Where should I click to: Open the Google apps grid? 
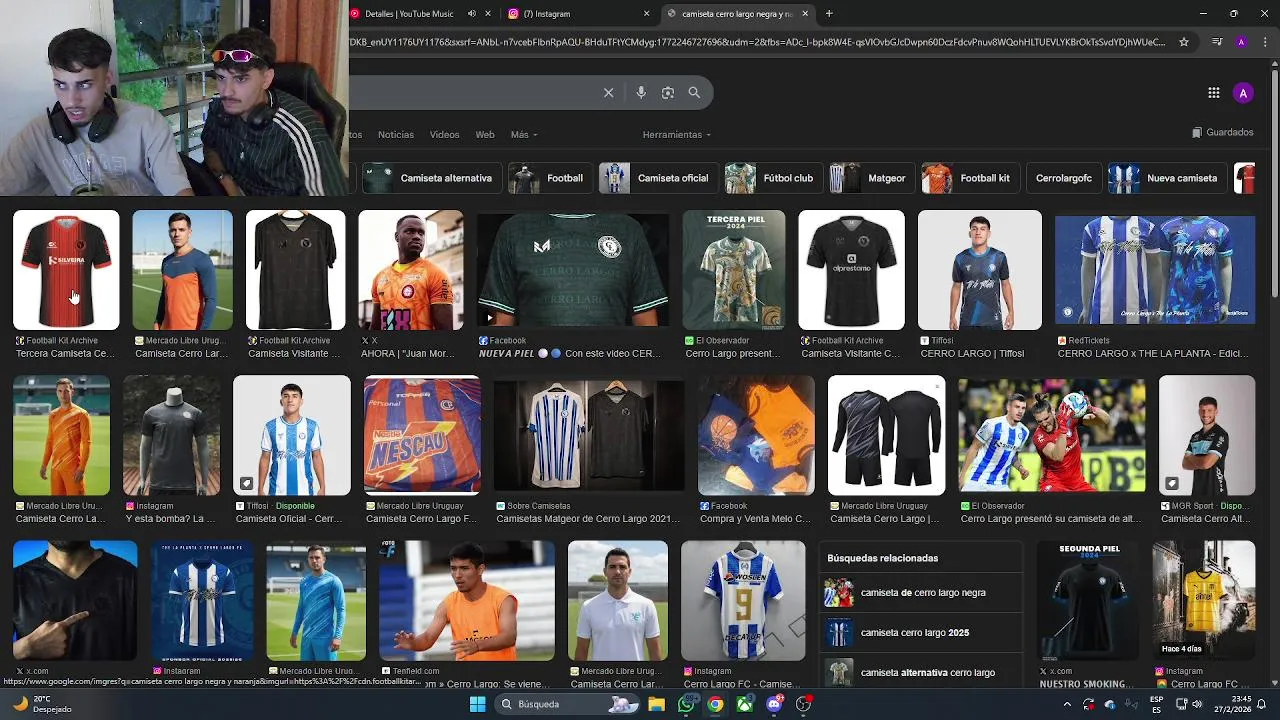[x=1213, y=93]
